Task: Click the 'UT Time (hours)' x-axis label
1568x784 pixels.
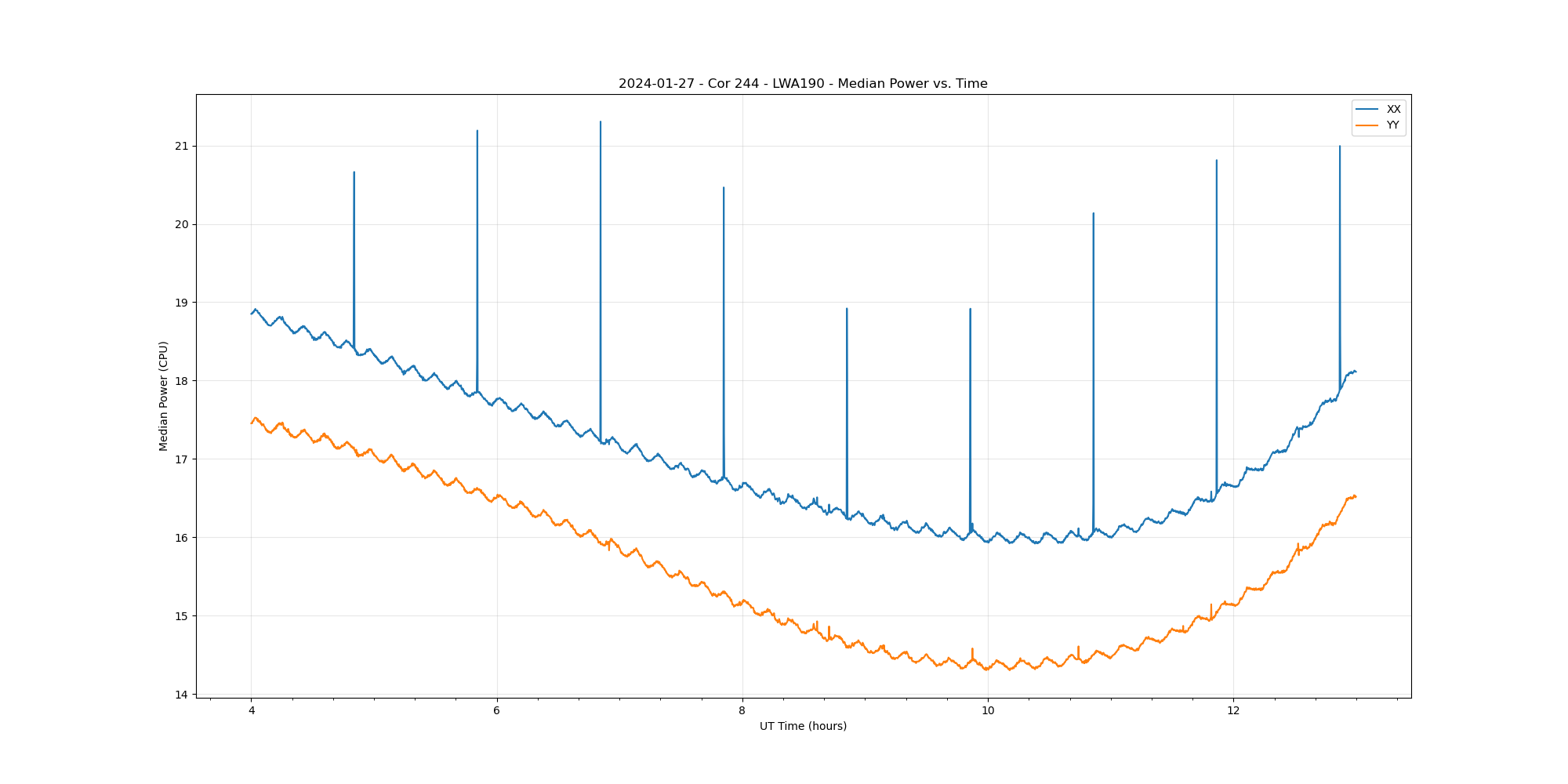Action: click(x=803, y=727)
